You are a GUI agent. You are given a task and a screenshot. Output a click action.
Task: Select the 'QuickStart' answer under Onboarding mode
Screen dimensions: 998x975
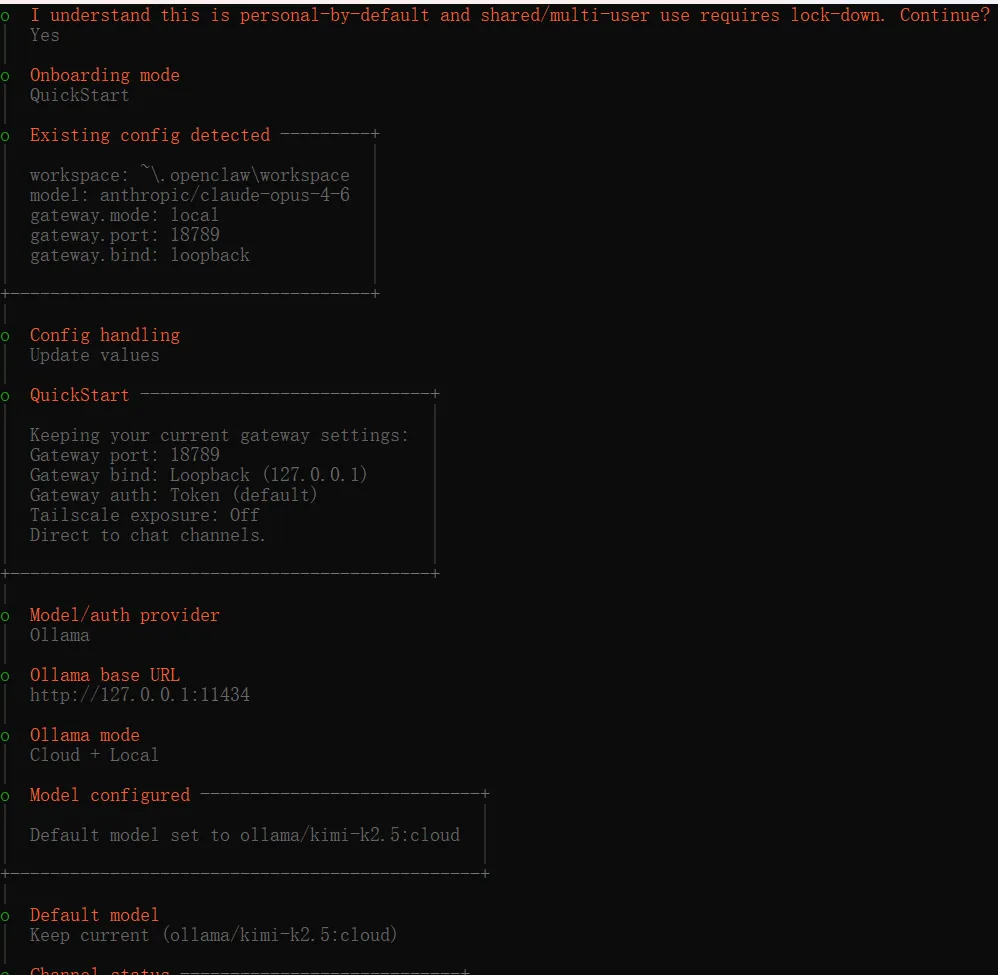click(x=80, y=95)
